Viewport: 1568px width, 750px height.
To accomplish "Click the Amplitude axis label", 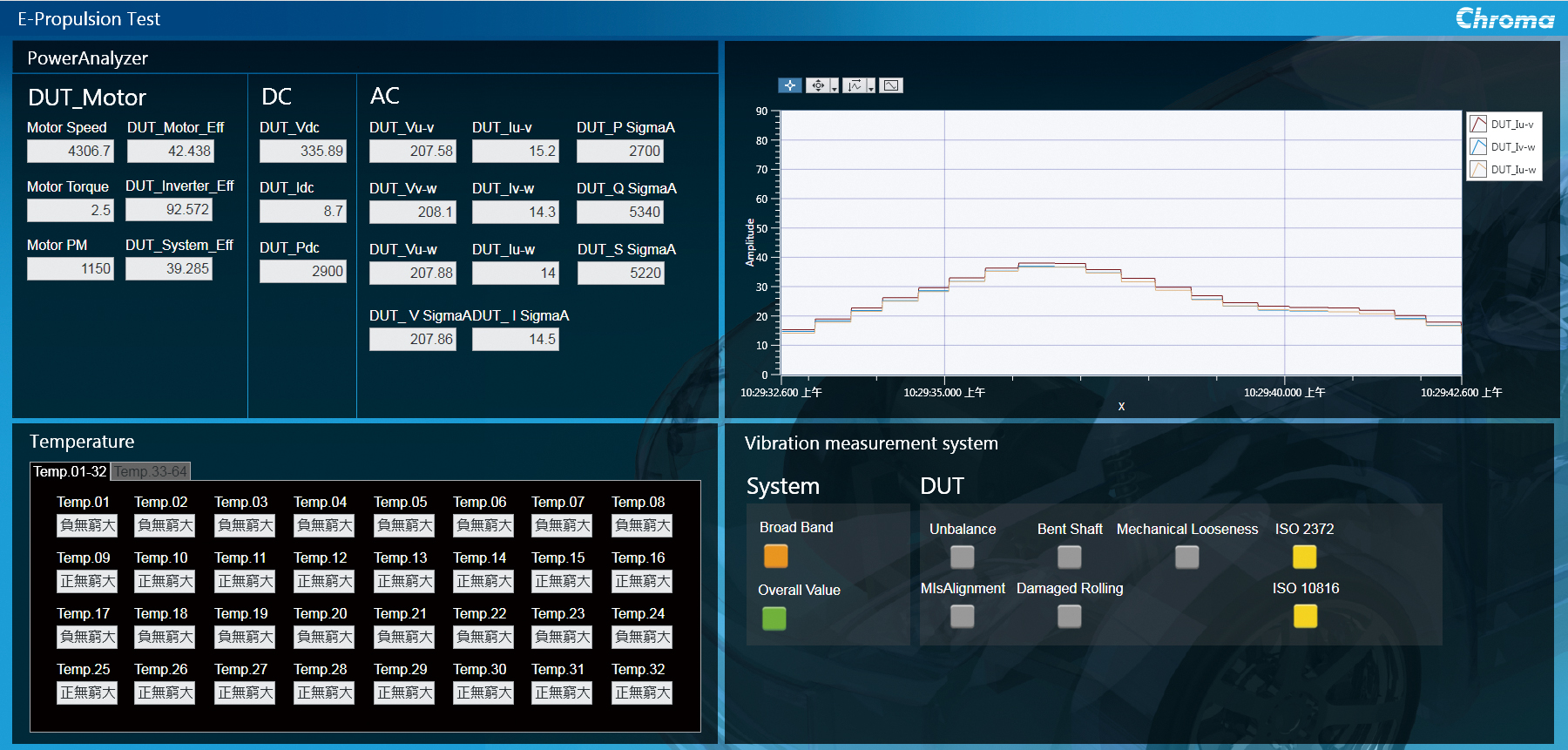I will pyautogui.click(x=750, y=242).
